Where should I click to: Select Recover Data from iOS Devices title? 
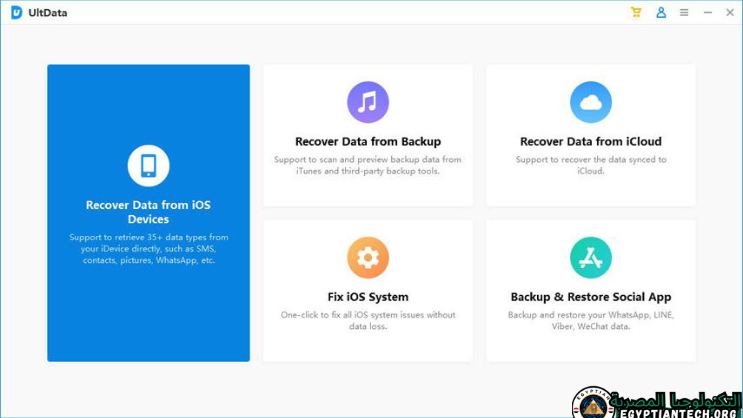click(148, 212)
